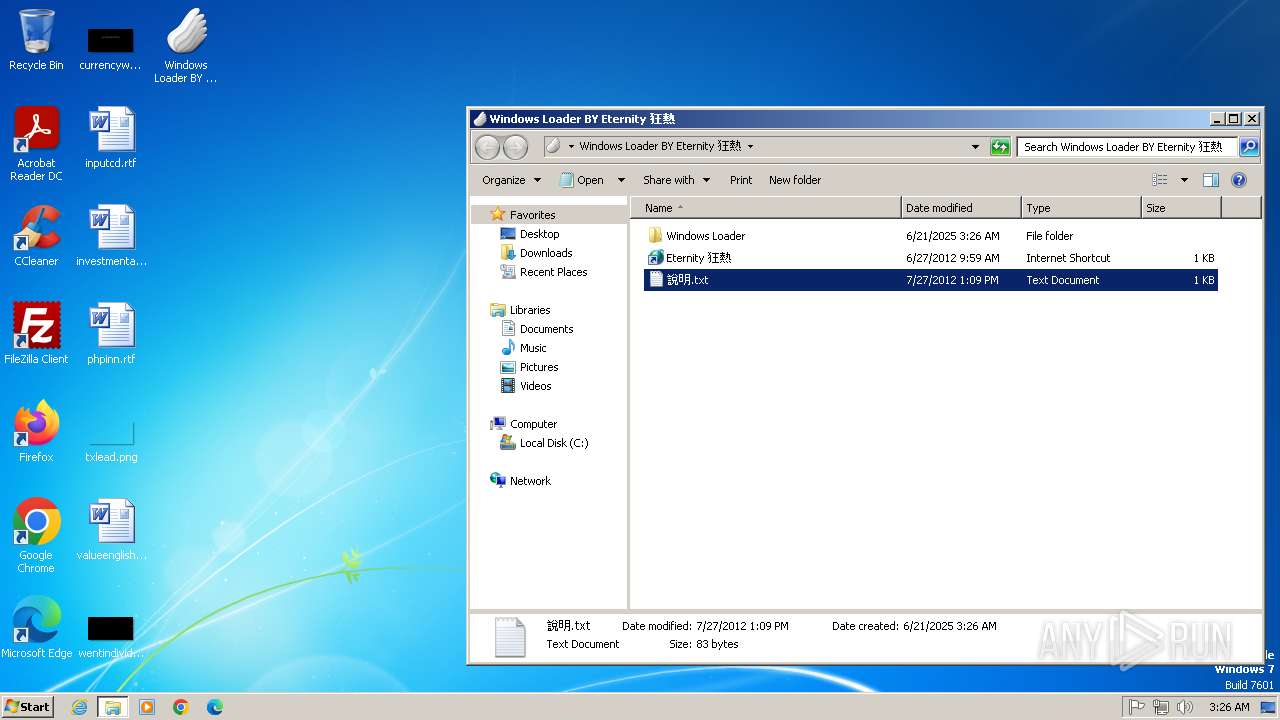Open the Explorer help question-mark icon

point(1239,180)
